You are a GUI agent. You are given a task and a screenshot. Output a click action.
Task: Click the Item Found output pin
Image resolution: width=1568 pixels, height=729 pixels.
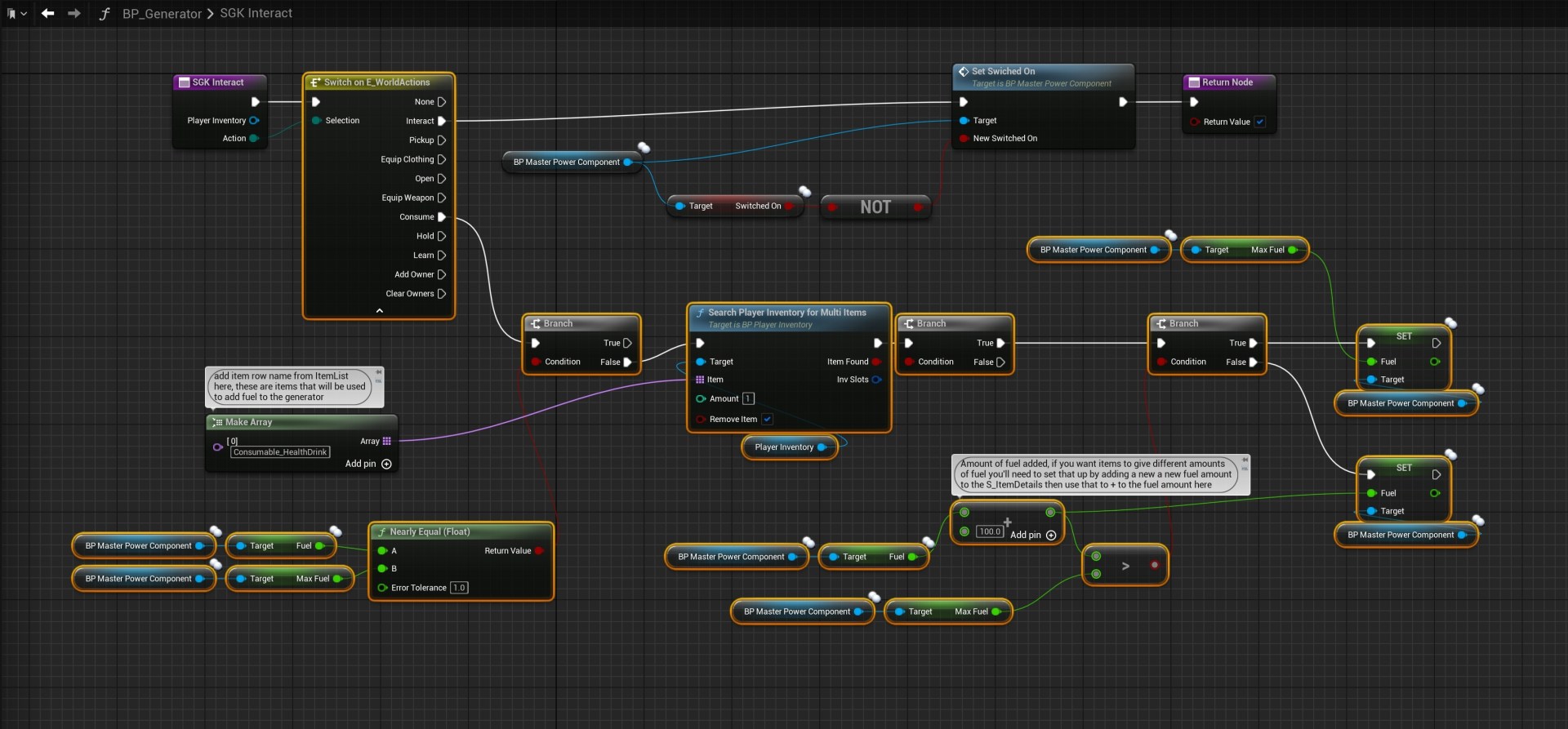pos(876,362)
